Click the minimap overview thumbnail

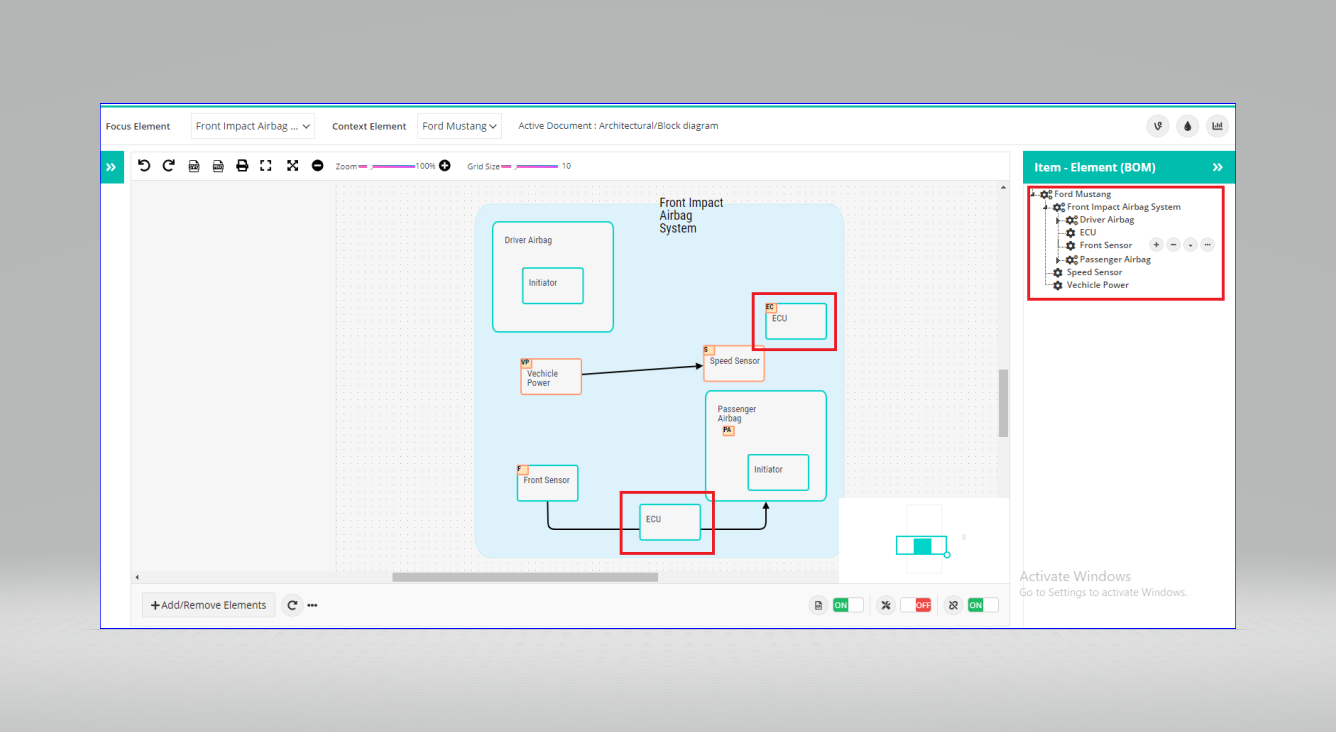pyautogui.click(x=924, y=541)
